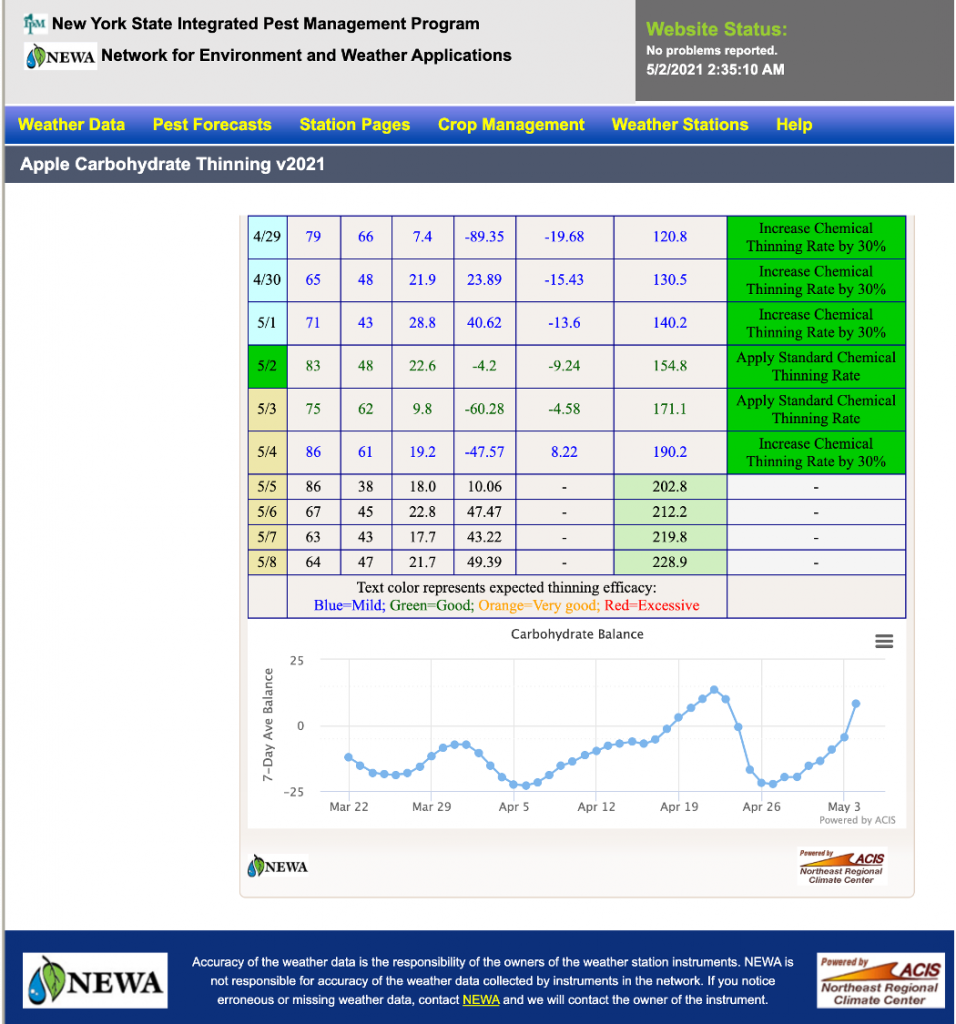Click the NEWA logo below the chart

coord(279,866)
